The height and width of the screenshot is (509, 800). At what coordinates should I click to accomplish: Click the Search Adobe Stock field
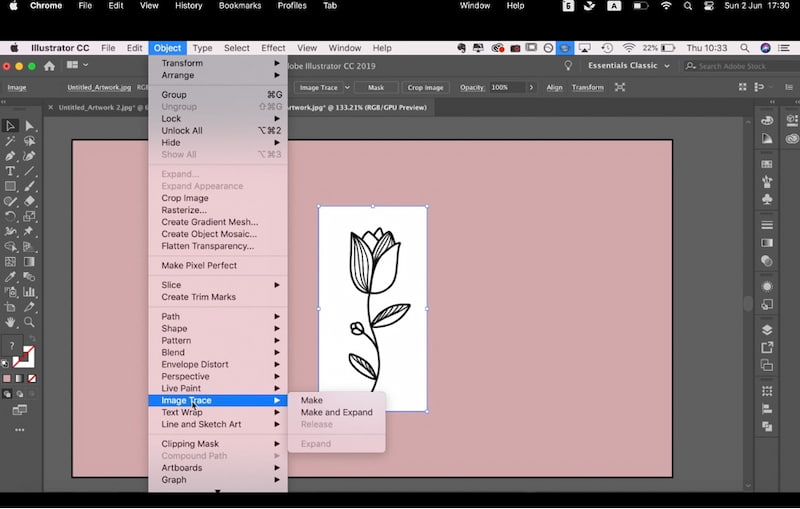pos(740,66)
